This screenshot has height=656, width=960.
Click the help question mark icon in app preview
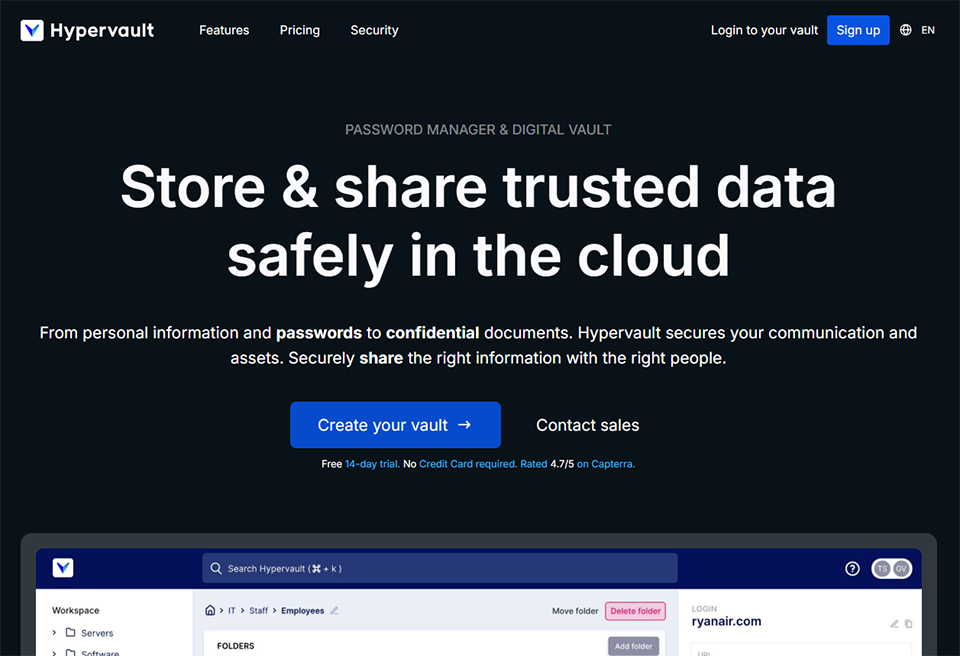tap(852, 568)
